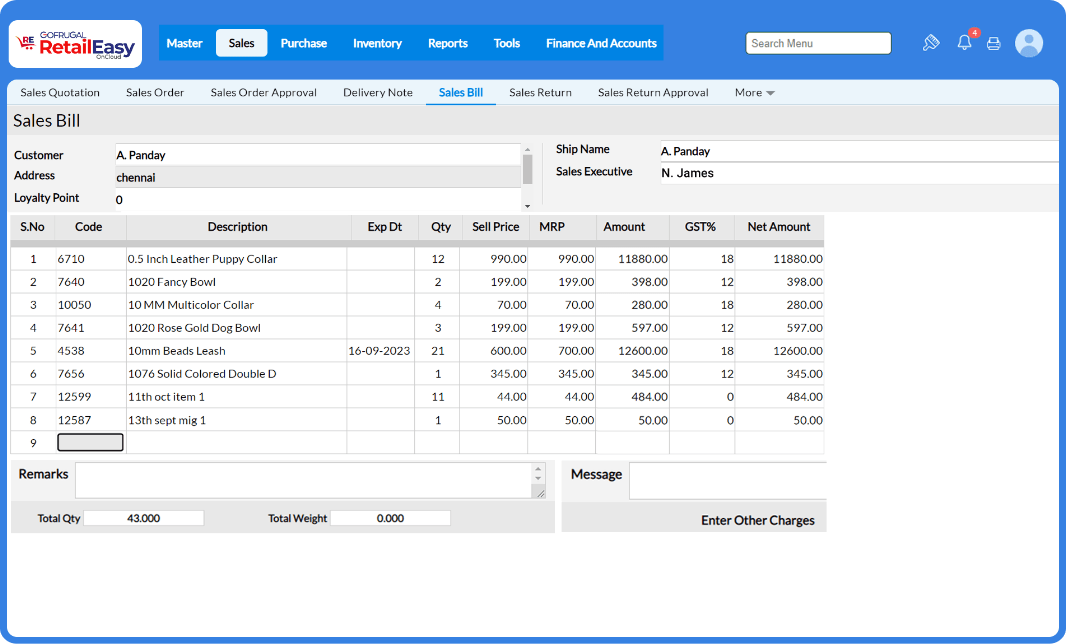The height and width of the screenshot is (644, 1066).
Task: Open the Finance And Accounts menu
Action: point(601,43)
